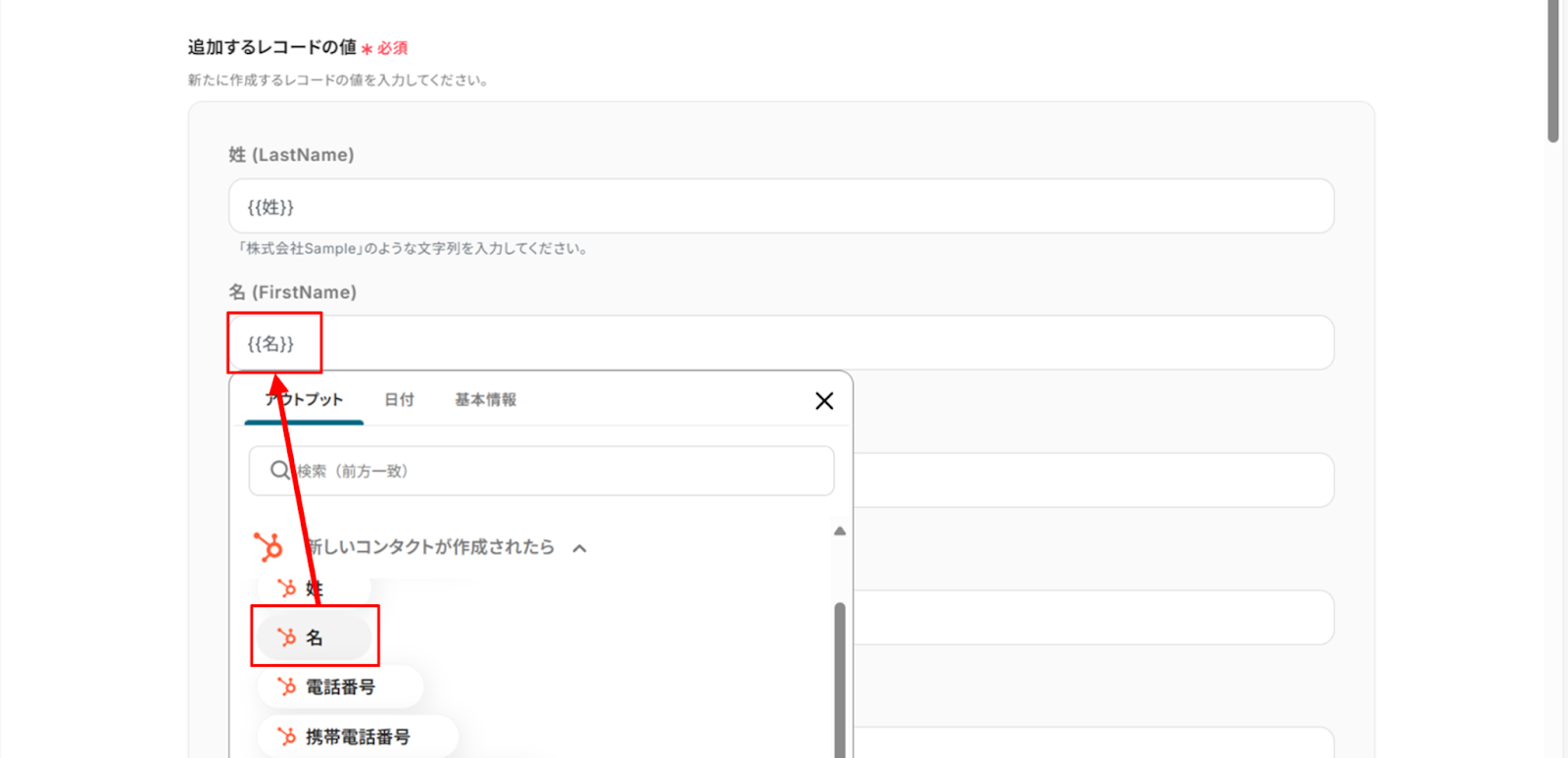Close the output picker popup
Screen dimensions: 1568x758
point(824,401)
